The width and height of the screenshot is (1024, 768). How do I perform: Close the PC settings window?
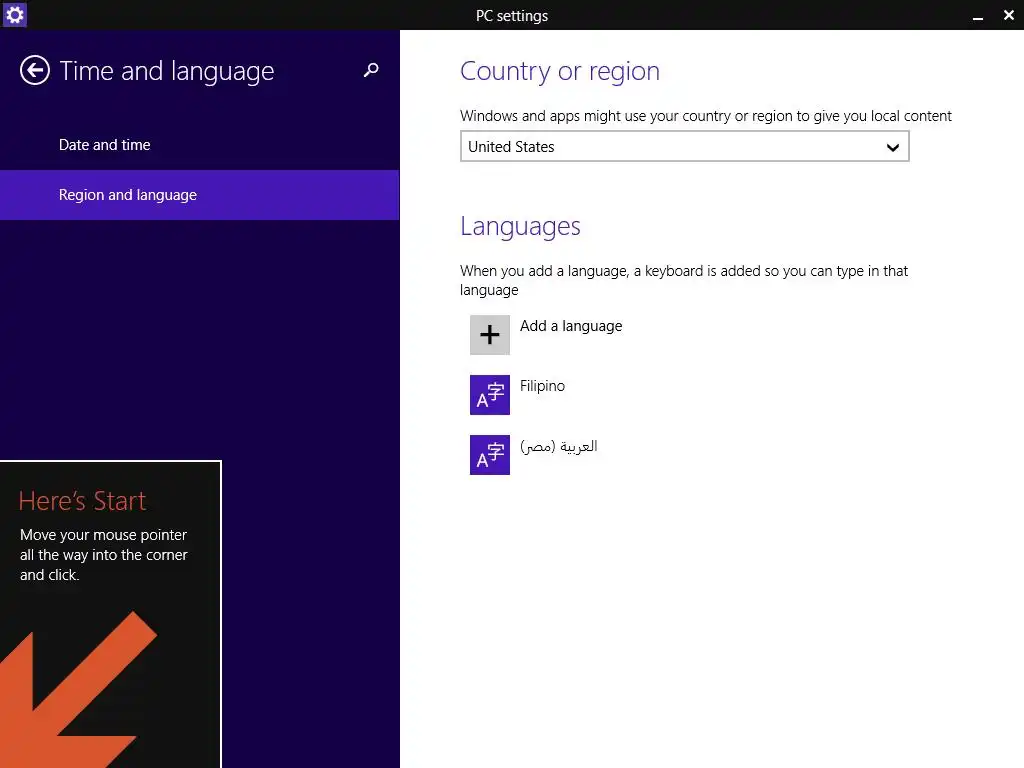1008,15
